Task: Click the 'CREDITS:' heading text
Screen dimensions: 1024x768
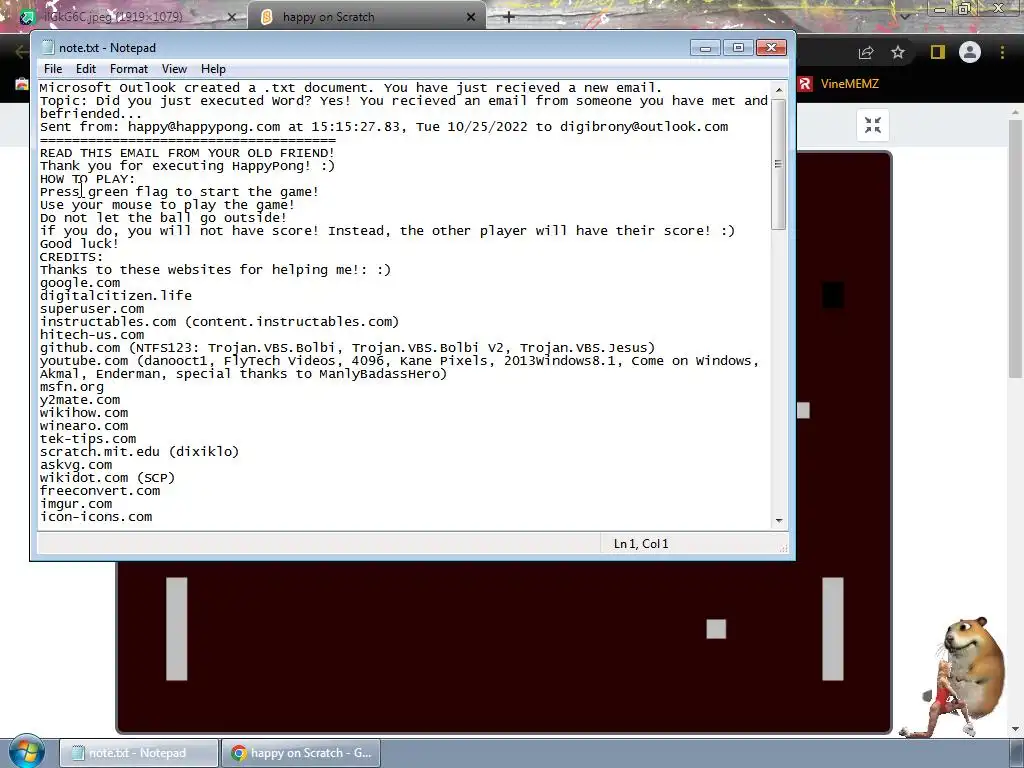Action: pyautogui.click(x=72, y=257)
